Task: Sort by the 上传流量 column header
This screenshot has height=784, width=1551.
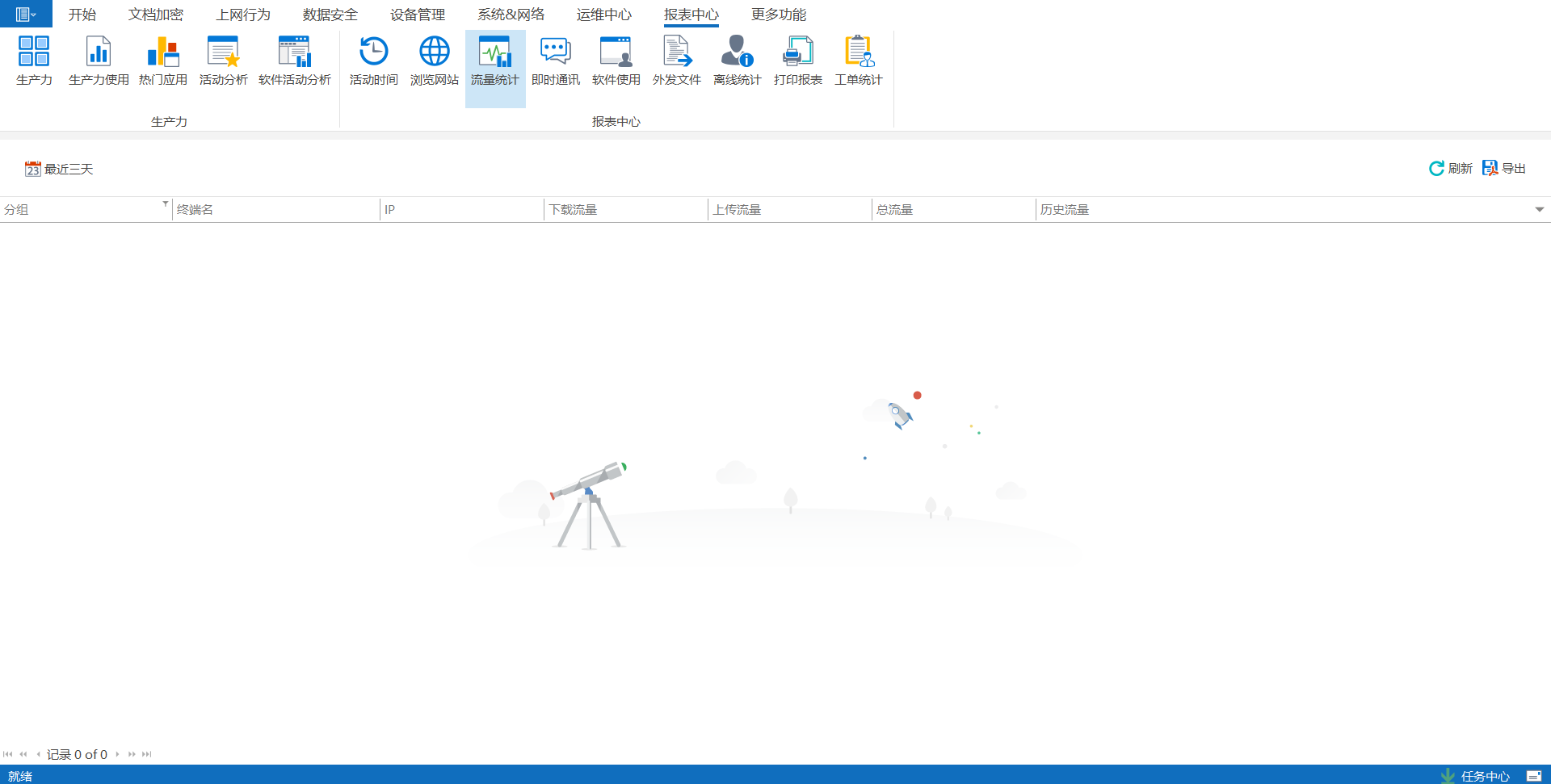Action: click(x=789, y=210)
